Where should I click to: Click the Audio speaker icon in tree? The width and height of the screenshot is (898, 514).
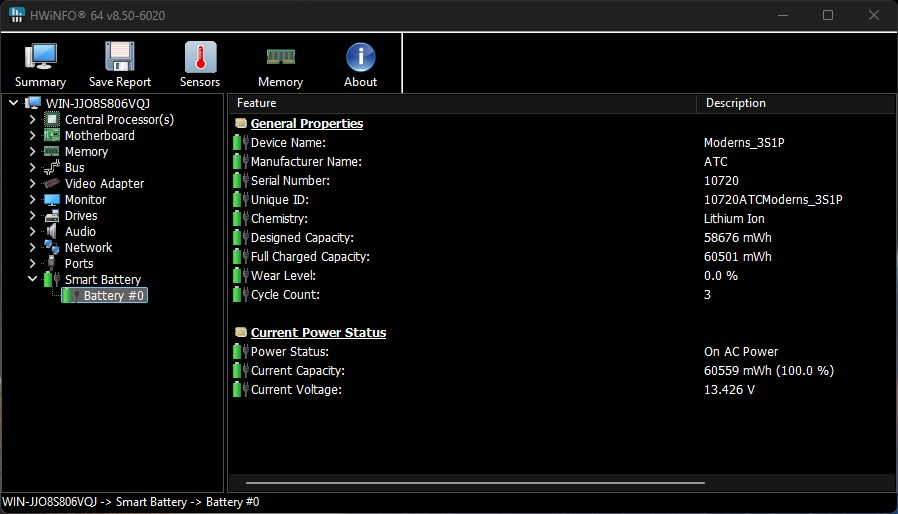pos(52,232)
